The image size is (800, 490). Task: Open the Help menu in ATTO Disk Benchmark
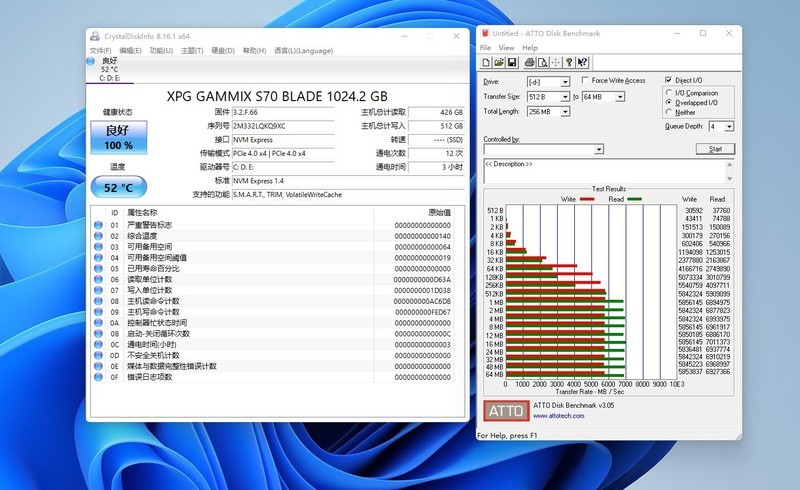(x=530, y=47)
